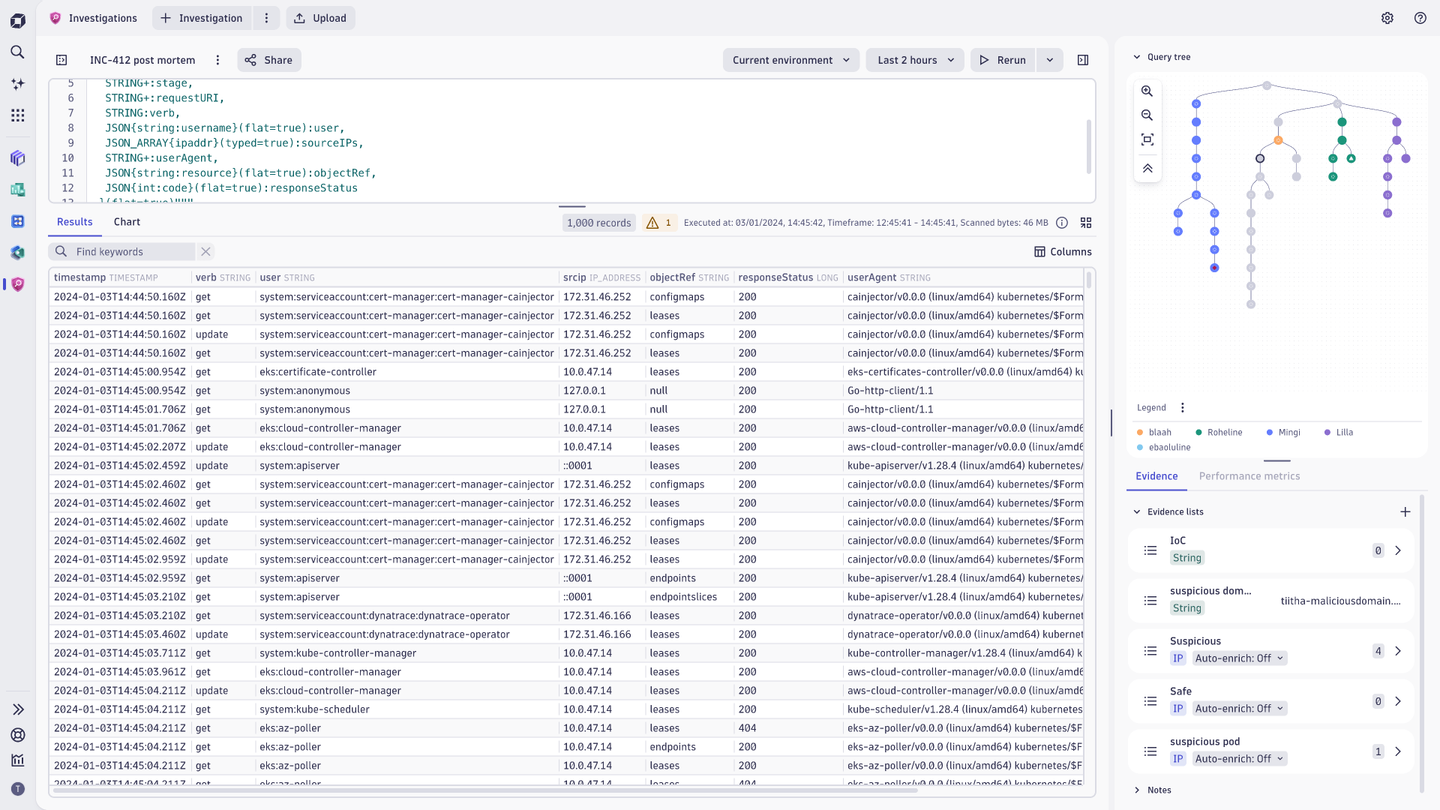
Task: Open the help icon in top right
Action: click(1419, 17)
